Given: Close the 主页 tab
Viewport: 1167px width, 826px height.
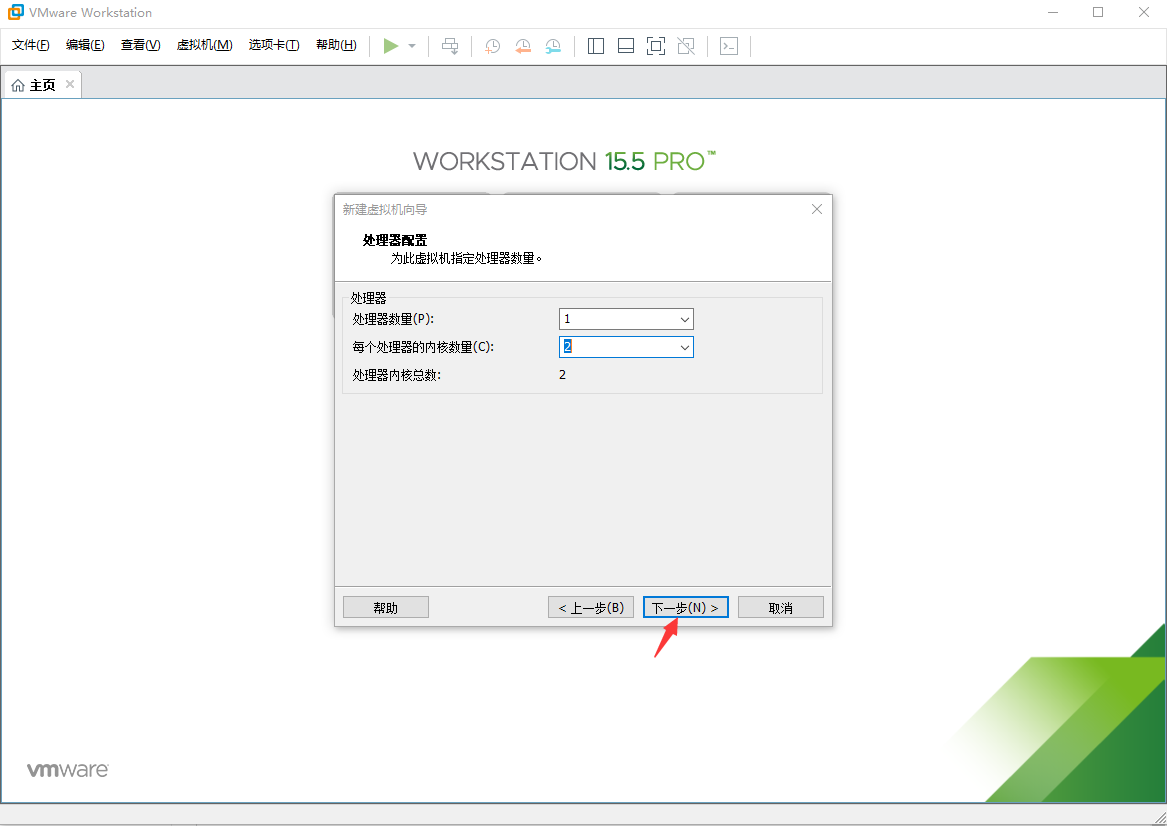Looking at the screenshot, I should [70, 84].
